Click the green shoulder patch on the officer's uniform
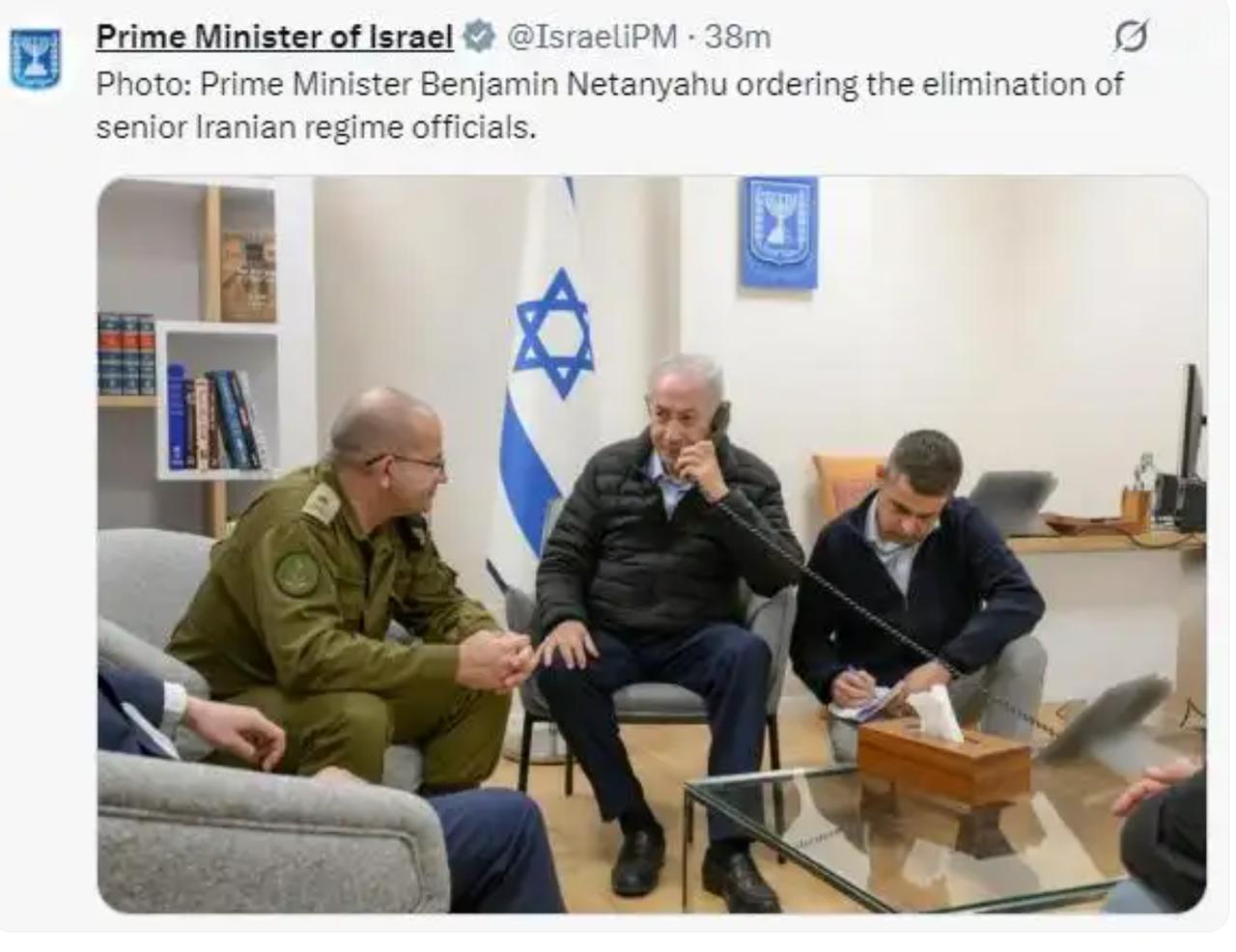 [x=296, y=574]
